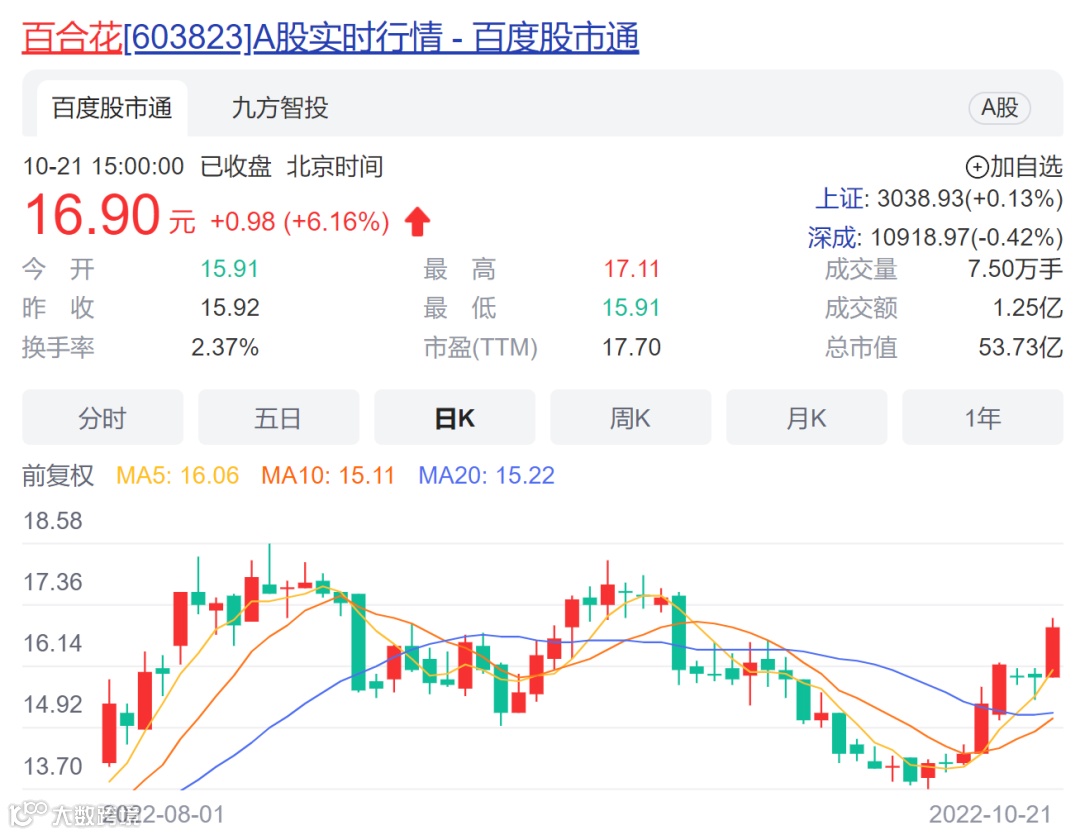Click the 17.36 price axis label
The width and height of the screenshot is (1080, 835).
click(x=53, y=582)
